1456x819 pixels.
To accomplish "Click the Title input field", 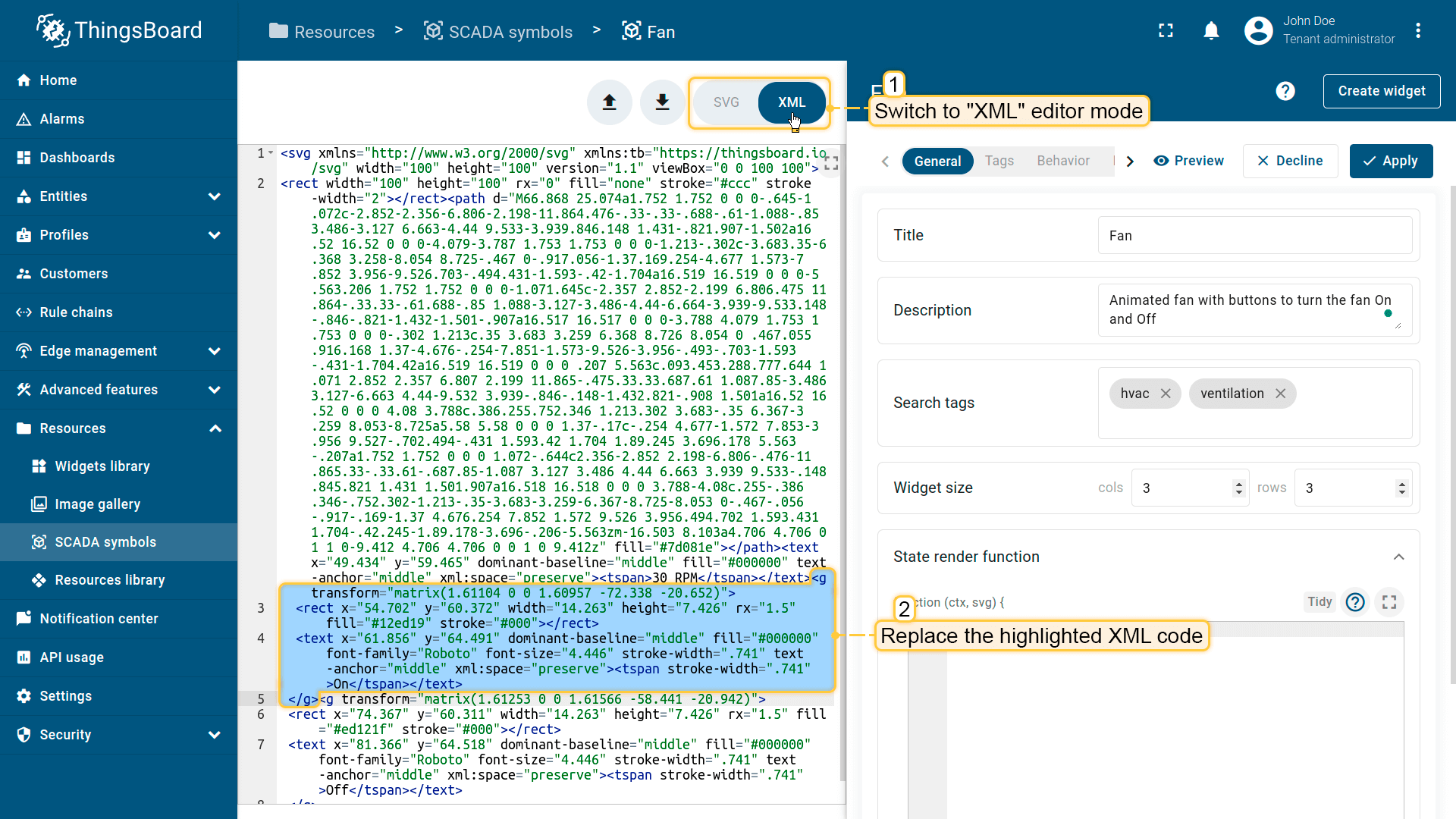I will pos(1254,236).
